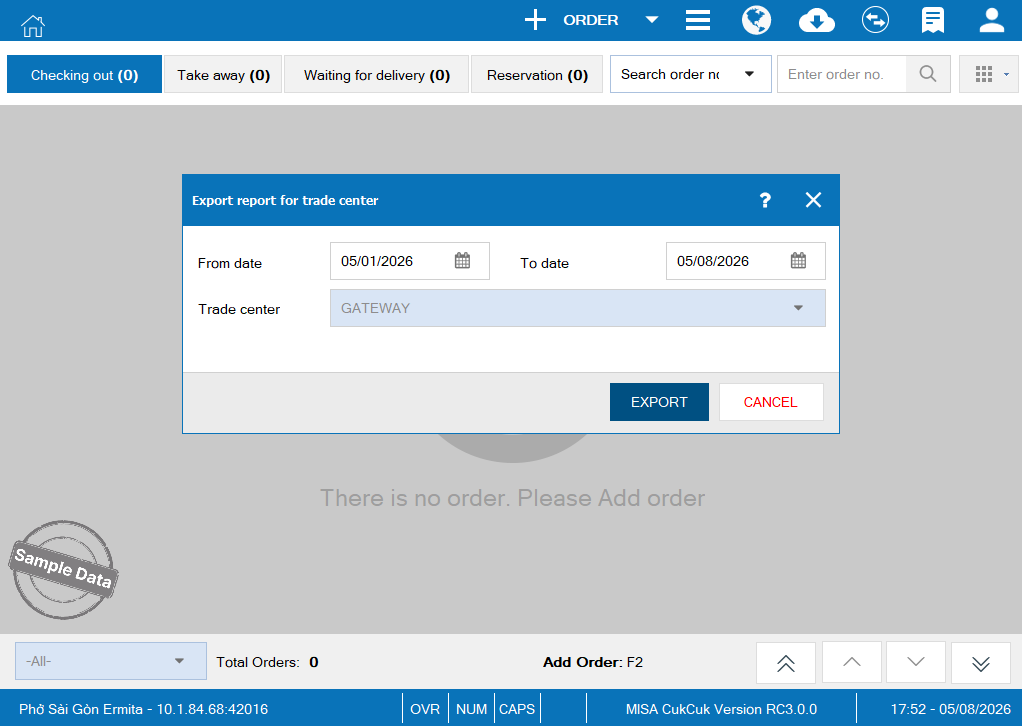The width and height of the screenshot is (1022, 726).
Task: Switch to the Take away tab
Action: click(x=223, y=75)
